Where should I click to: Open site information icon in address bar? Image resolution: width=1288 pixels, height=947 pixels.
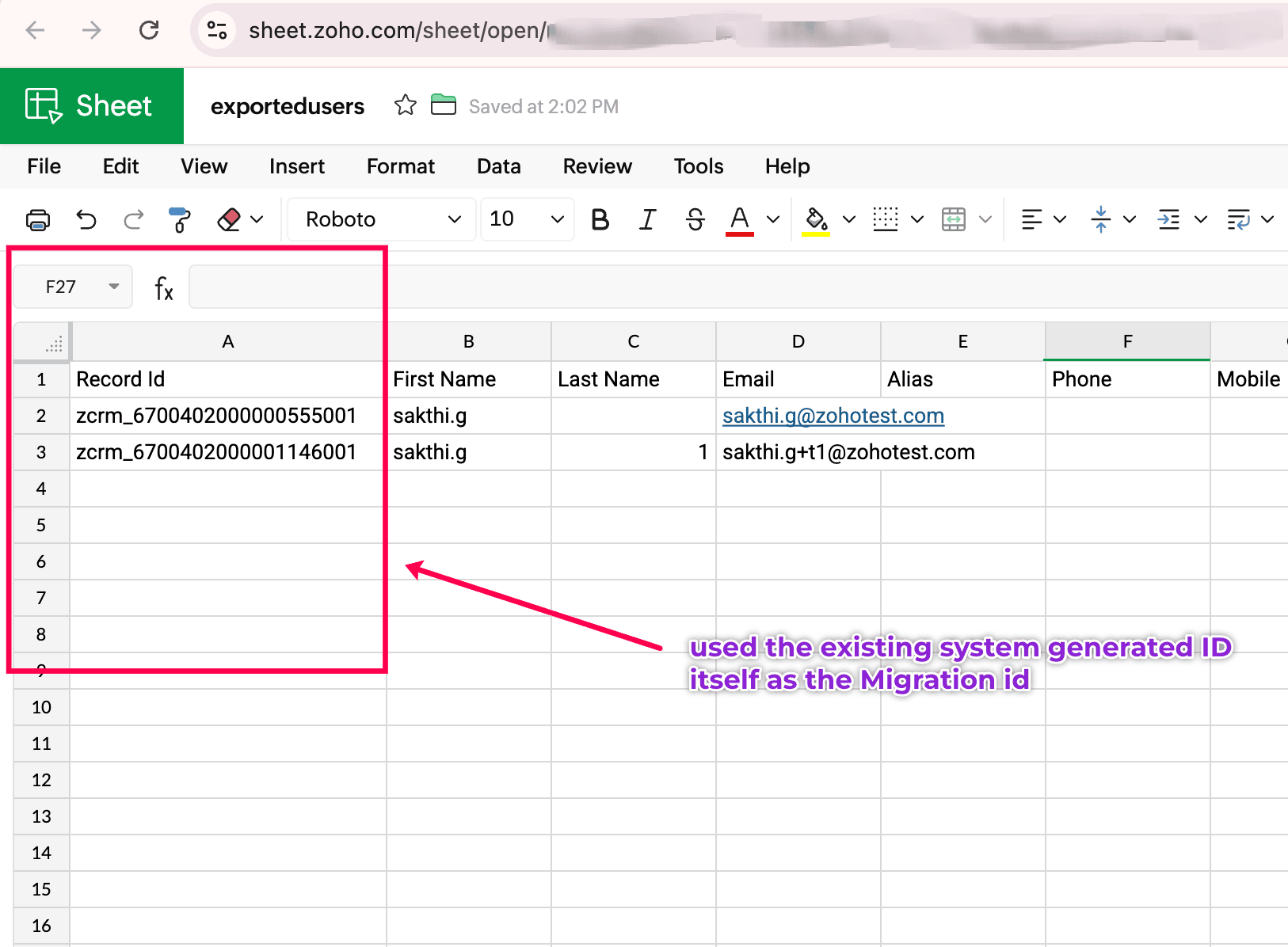(217, 30)
